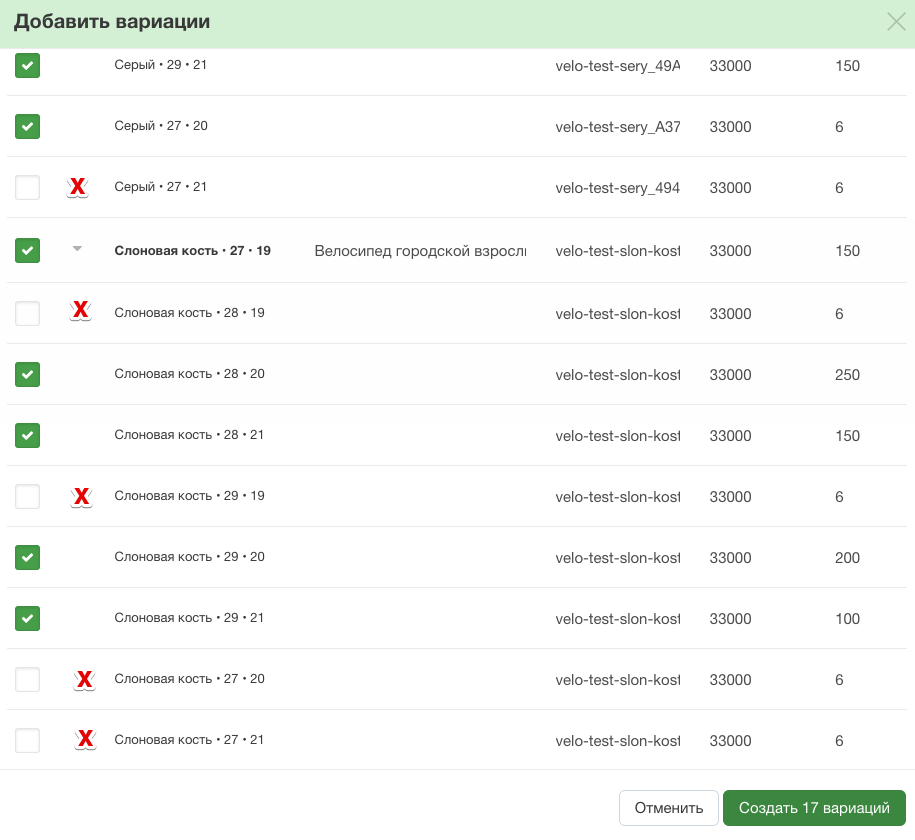Click red X icon beside Слоновая кость 27 • 20

click(x=85, y=679)
